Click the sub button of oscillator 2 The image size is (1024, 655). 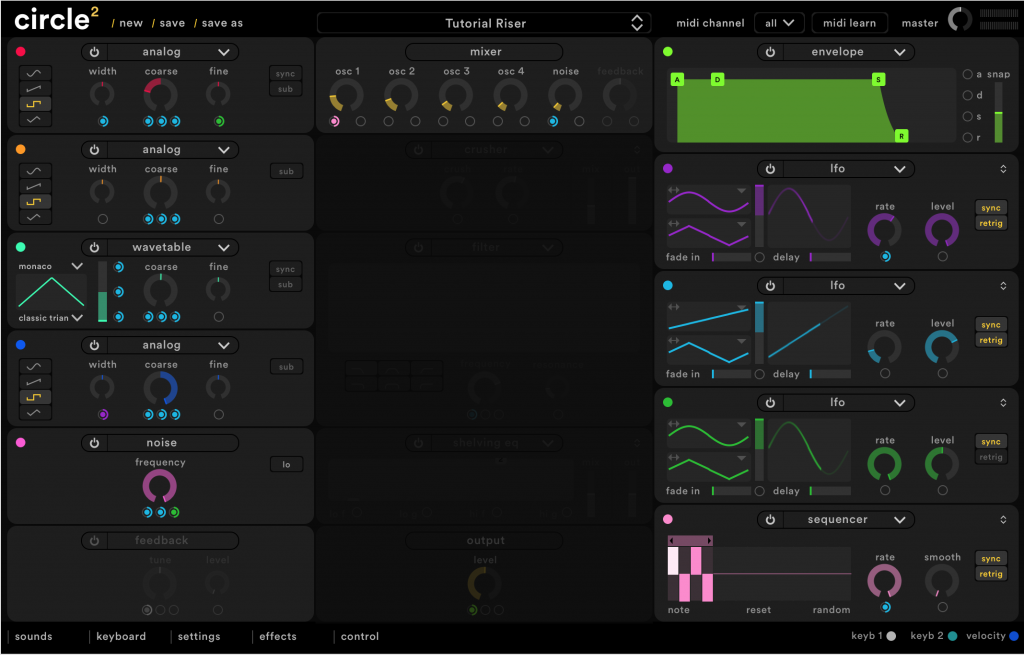[286, 171]
